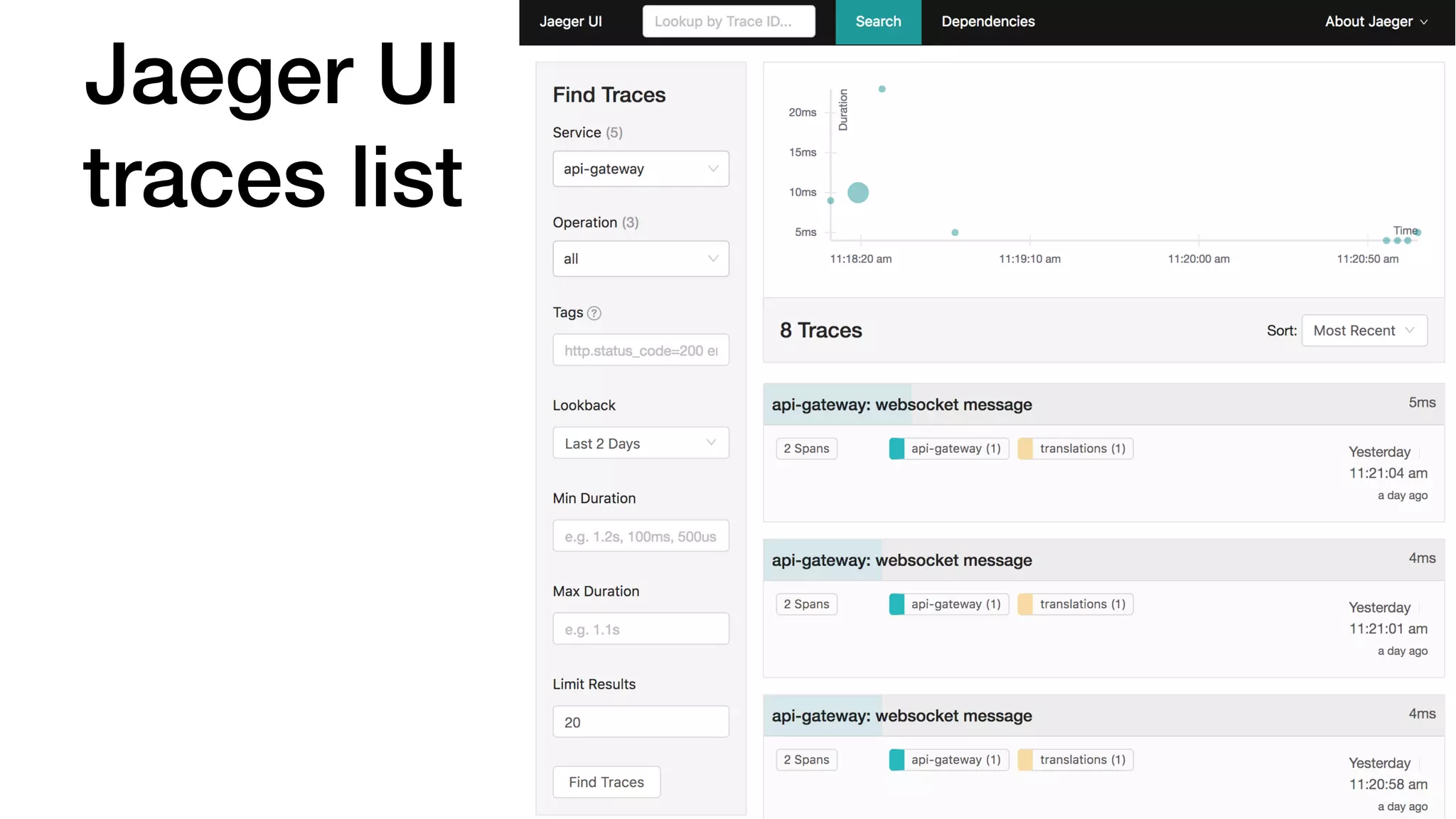The width and height of the screenshot is (1456, 819).
Task: Select the topmost dot above 20ms
Action: coord(882,89)
